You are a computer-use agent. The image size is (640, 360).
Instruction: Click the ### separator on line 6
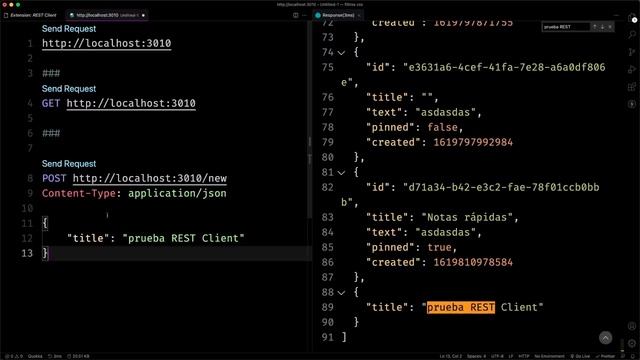pyautogui.click(x=51, y=133)
